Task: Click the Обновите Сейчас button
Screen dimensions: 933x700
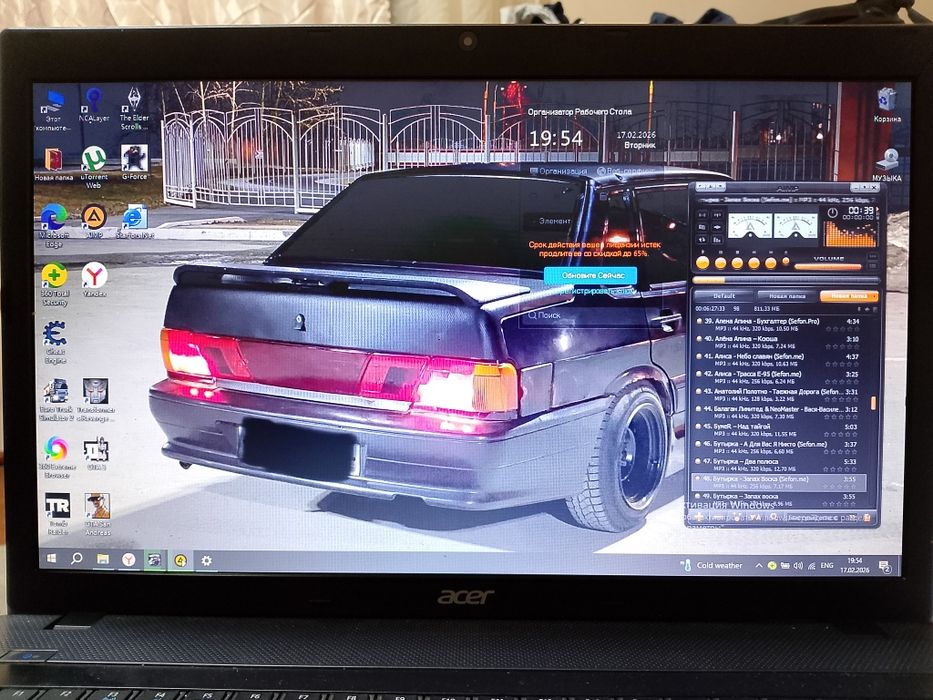Action: (x=590, y=275)
